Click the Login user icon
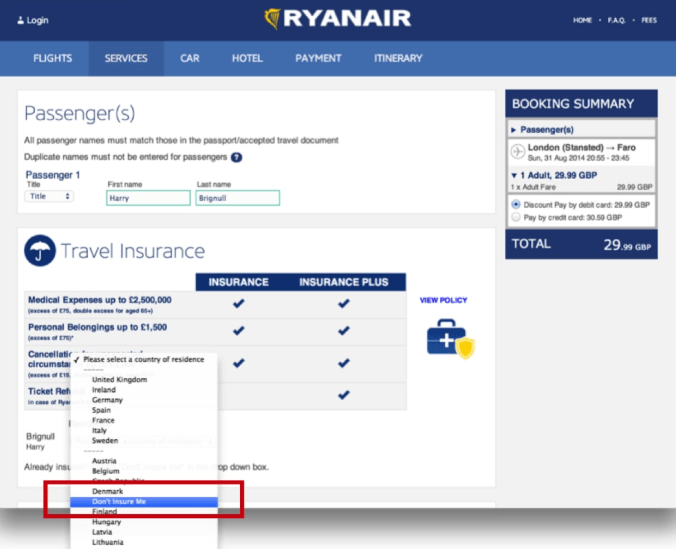The width and height of the screenshot is (676, 549). click(20, 20)
